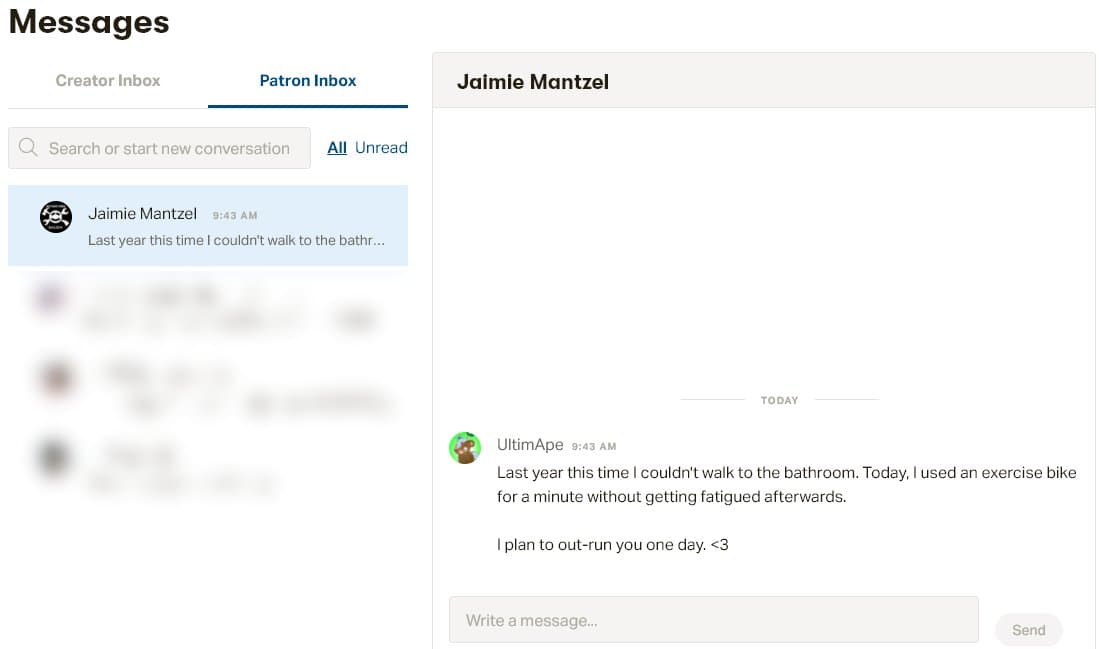Click the TODAY date divider
The image size is (1099, 649).
tap(779, 399)
